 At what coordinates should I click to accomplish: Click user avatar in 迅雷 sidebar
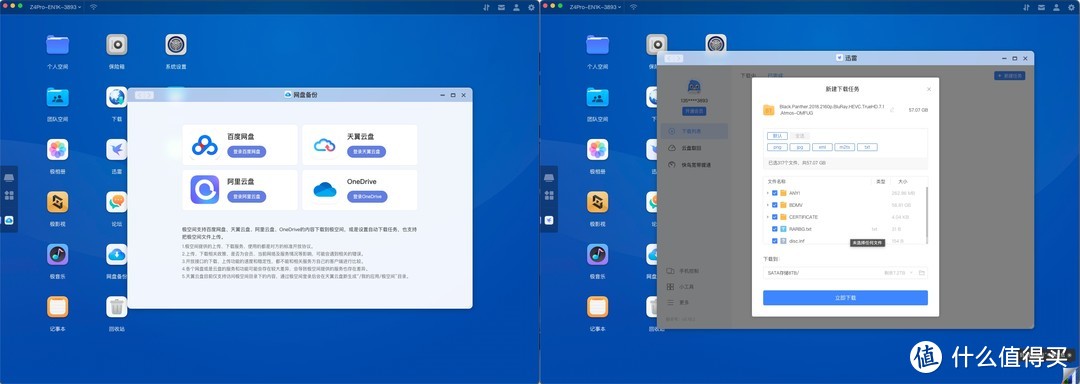pyautogui.click(x=694, y=87)
